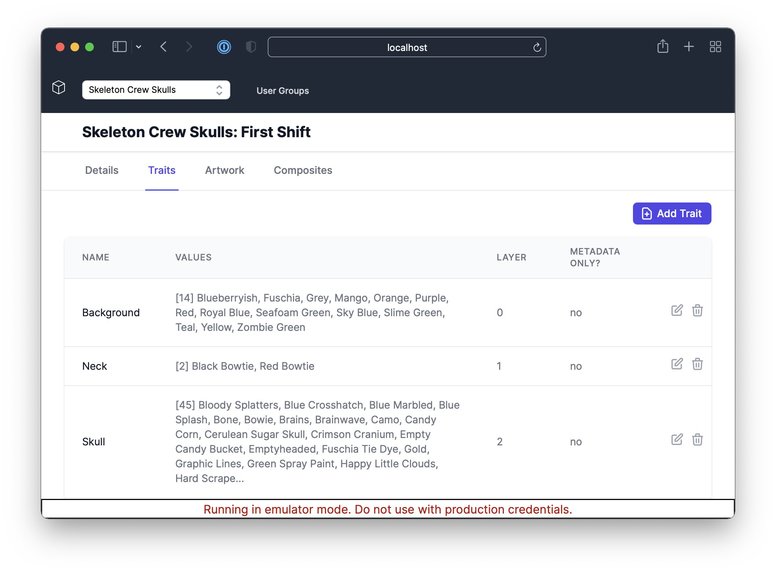
Task: Click the Background values list starting with '[14] Blueberryish'
Action: [x=312, y=313]
